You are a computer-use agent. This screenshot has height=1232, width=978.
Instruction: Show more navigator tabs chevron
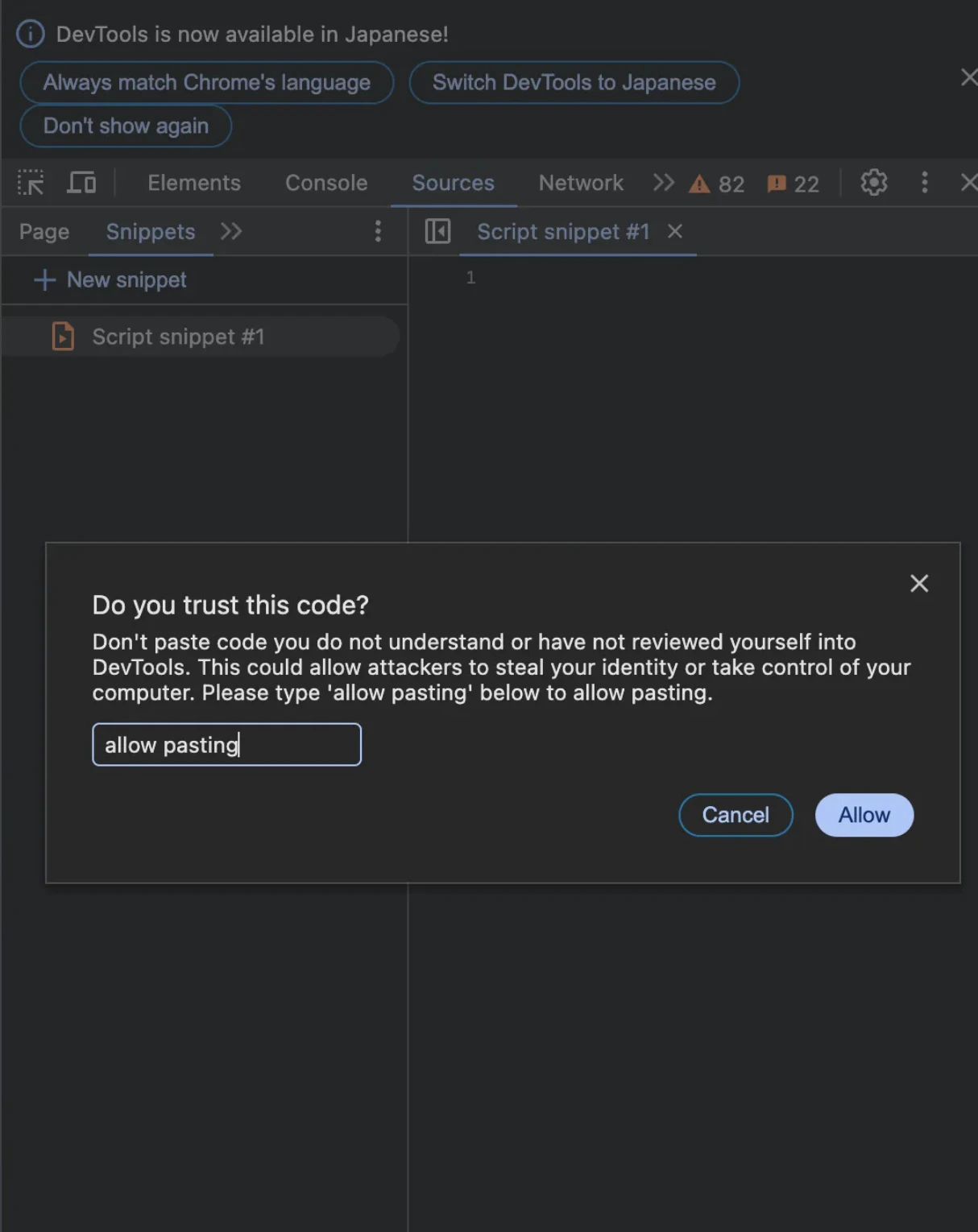pyautogui.click(x=231, y=232)
